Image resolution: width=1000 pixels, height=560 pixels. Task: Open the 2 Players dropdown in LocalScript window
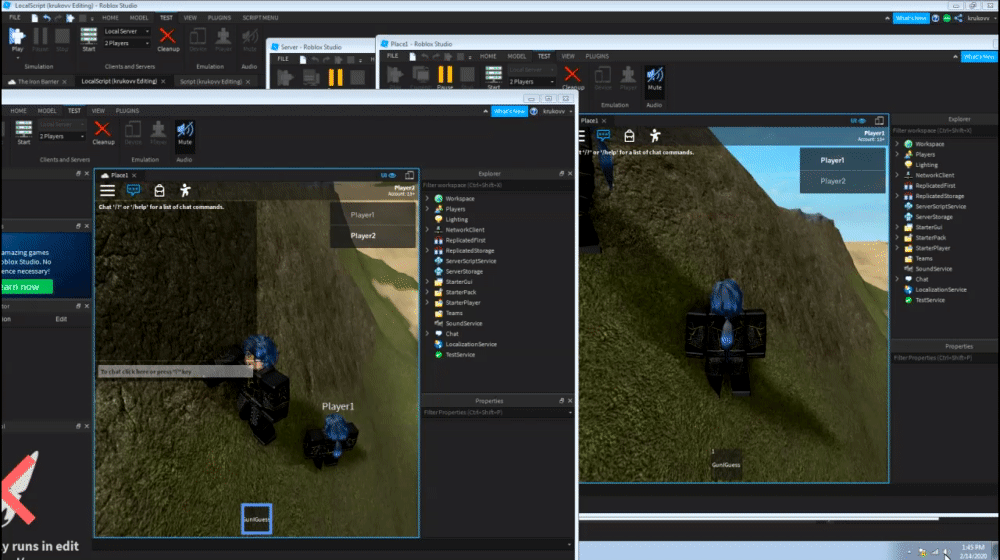pos(126,43)
